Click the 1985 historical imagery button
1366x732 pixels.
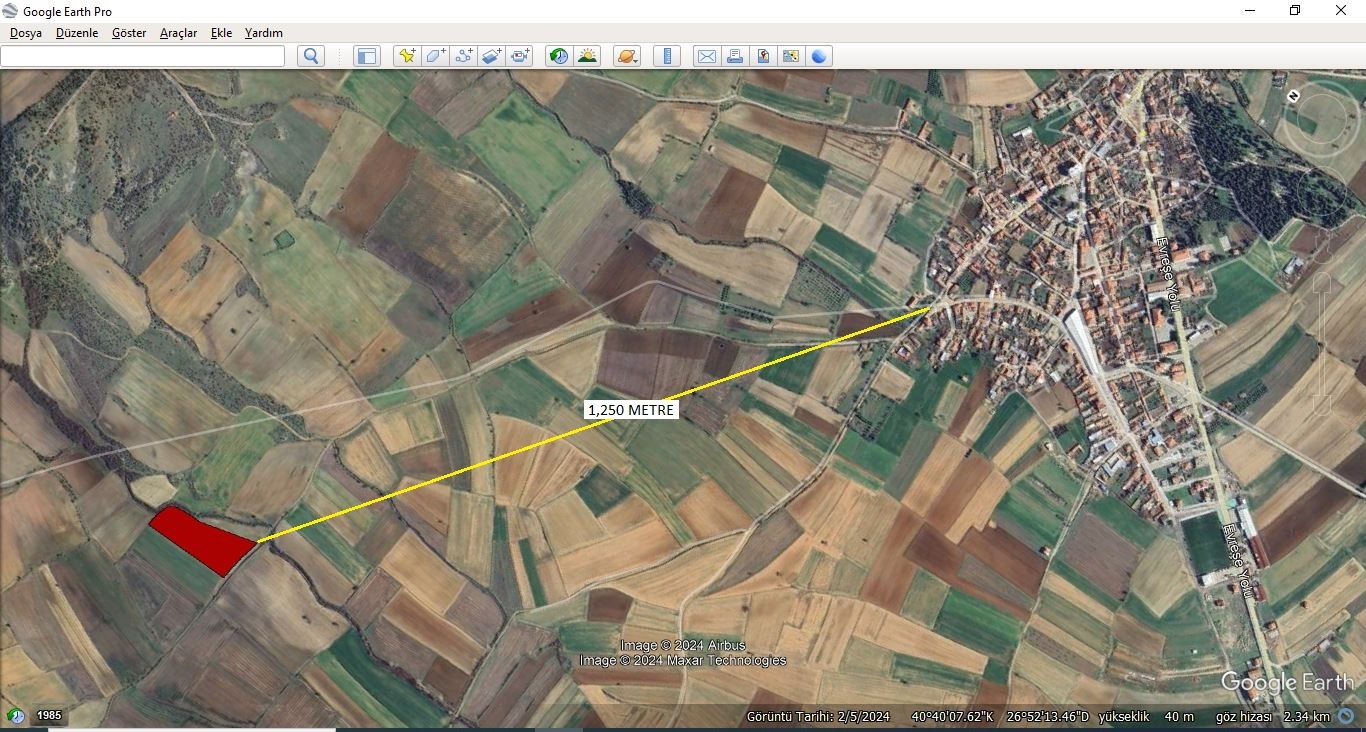49,715
